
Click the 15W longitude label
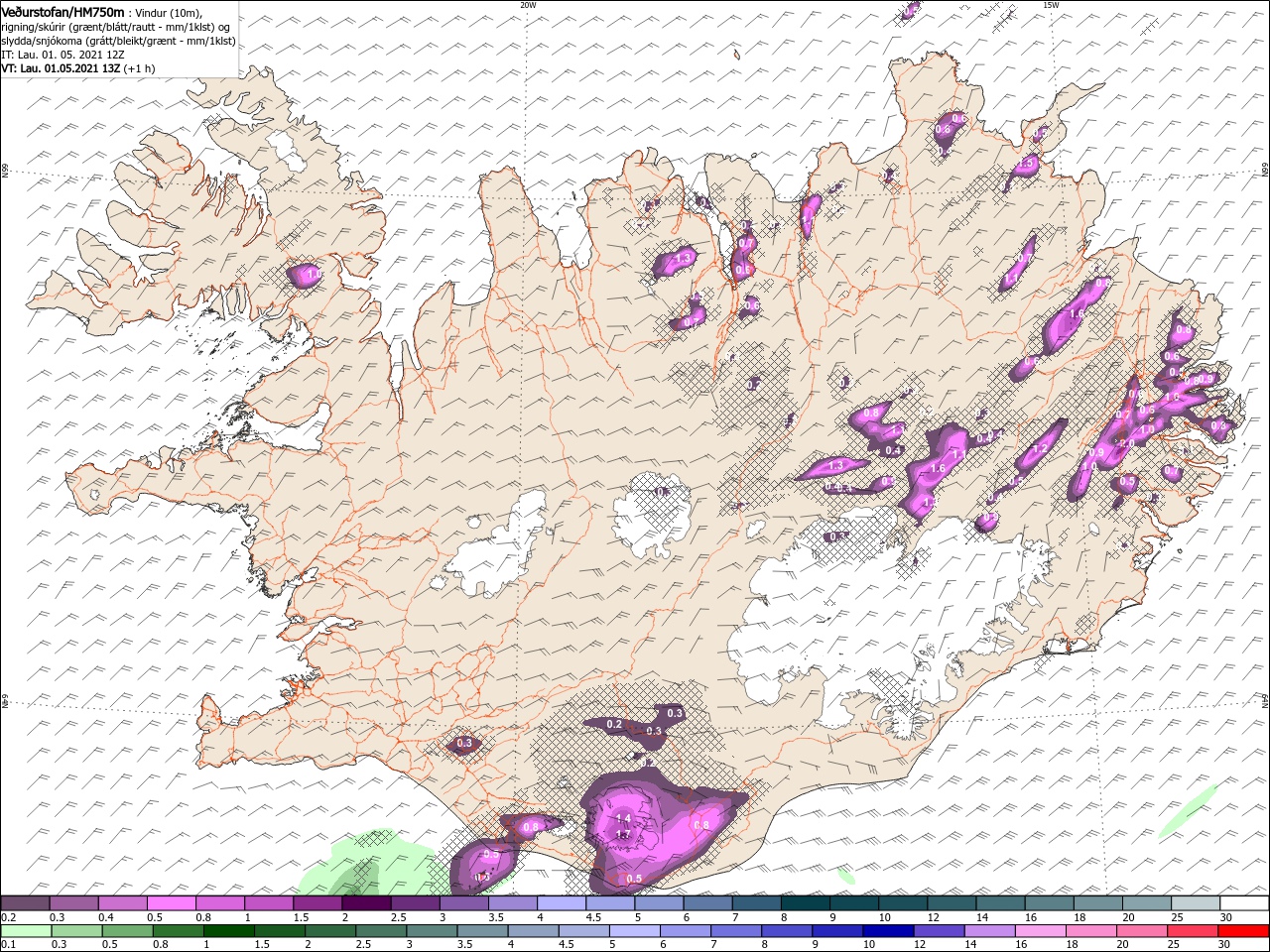tap(1051, 5)
